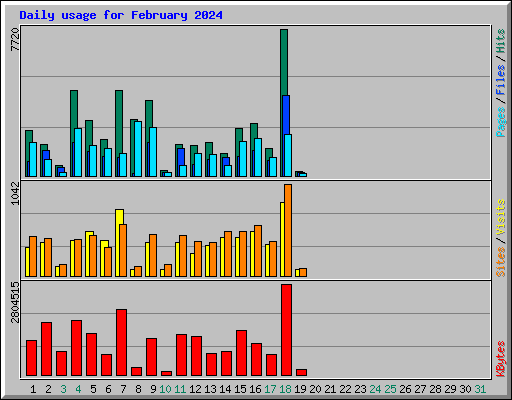
Task: Click the dark blue Files bar for day 18
Action: point(286,115)
